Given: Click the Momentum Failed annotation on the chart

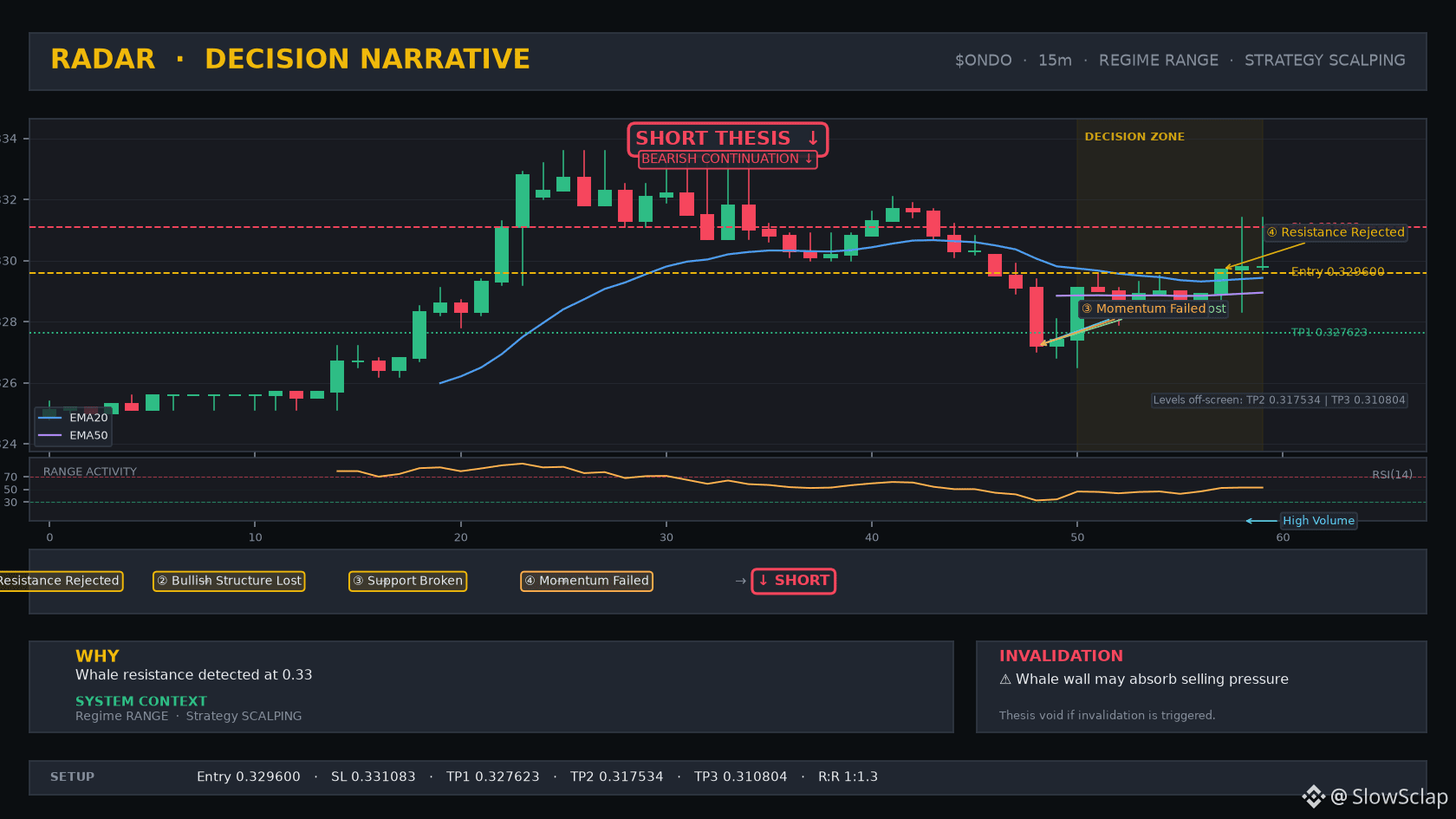Looking at the screenshot, I should pos(1143,309).
